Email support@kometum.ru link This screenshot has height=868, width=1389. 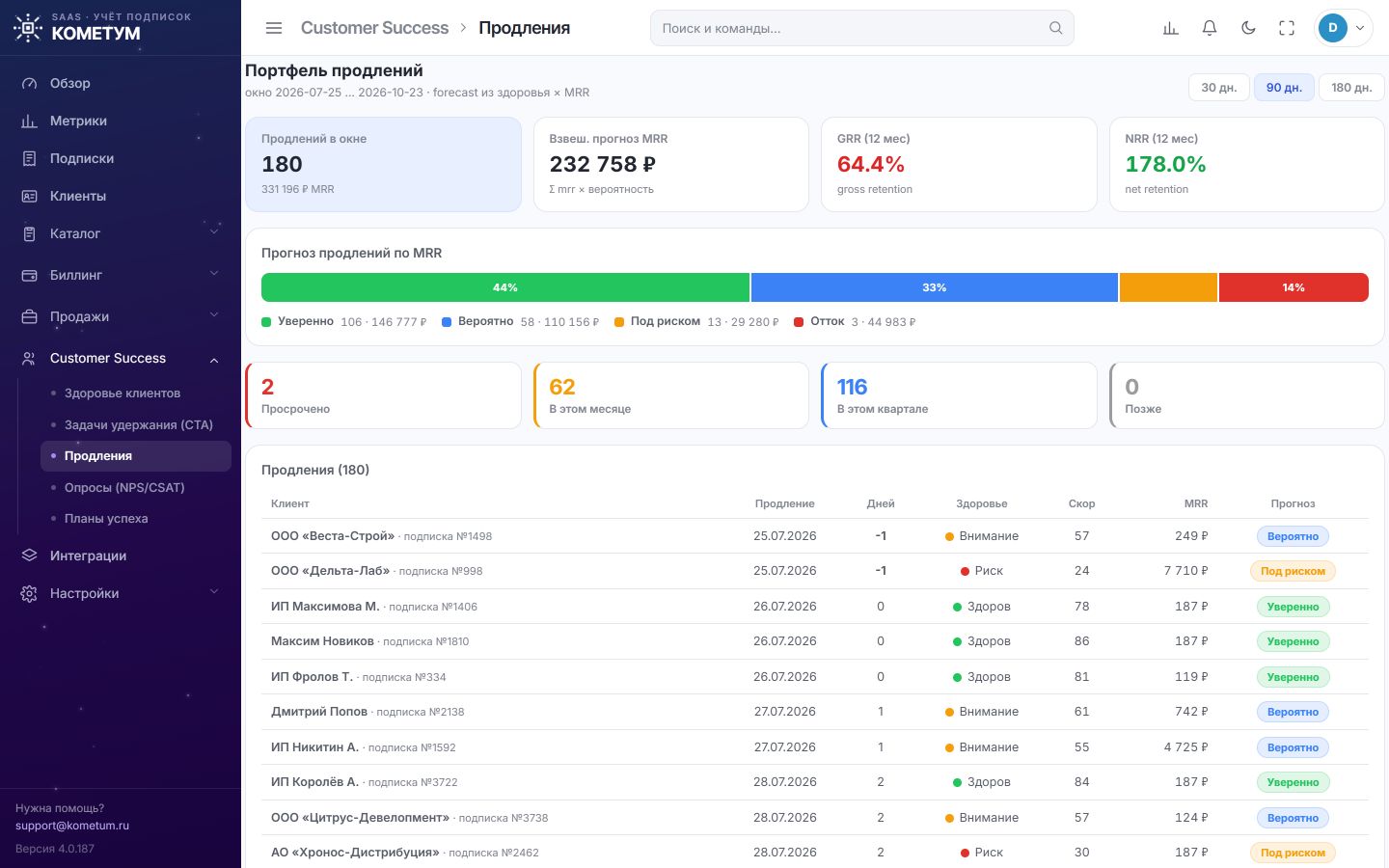point(72,826)
